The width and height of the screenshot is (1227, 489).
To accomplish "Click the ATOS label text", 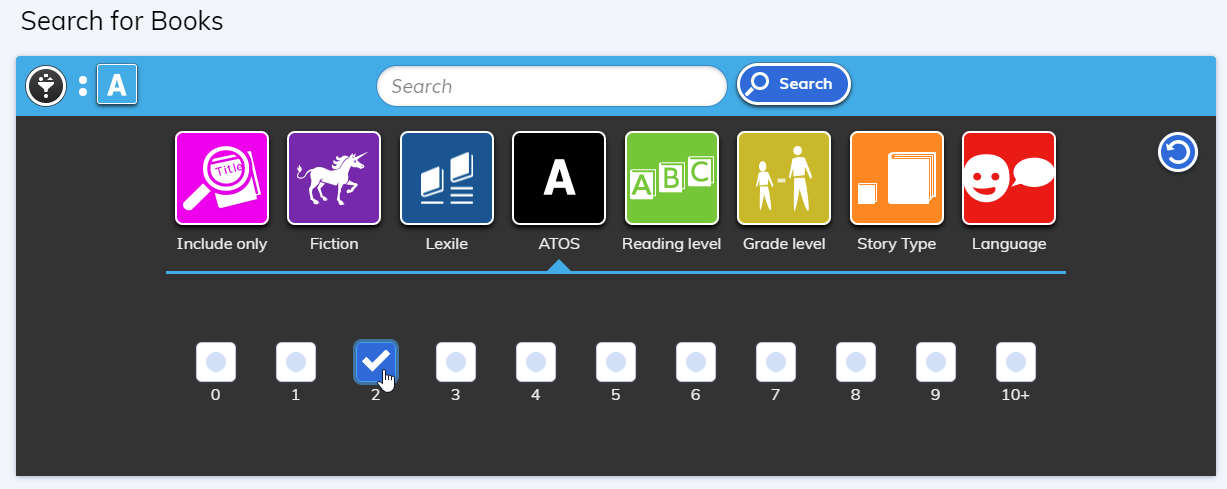I will click(x=559, y=244).
